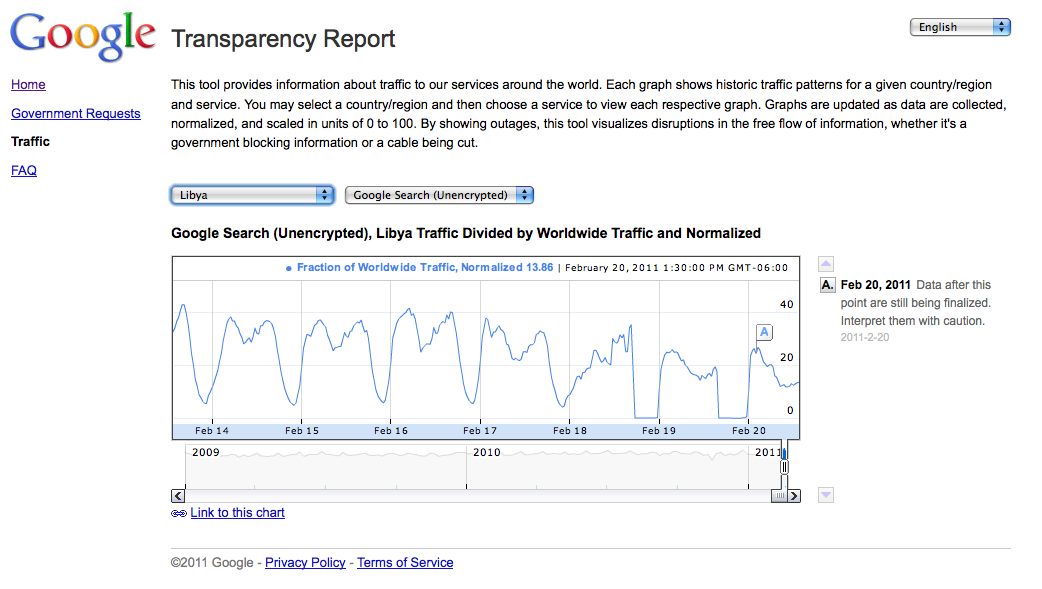Viewport: 1042px width, 589px height.
Task: Open the Google Search (Unencrypted) service dropdown
Action: [439, 195]
